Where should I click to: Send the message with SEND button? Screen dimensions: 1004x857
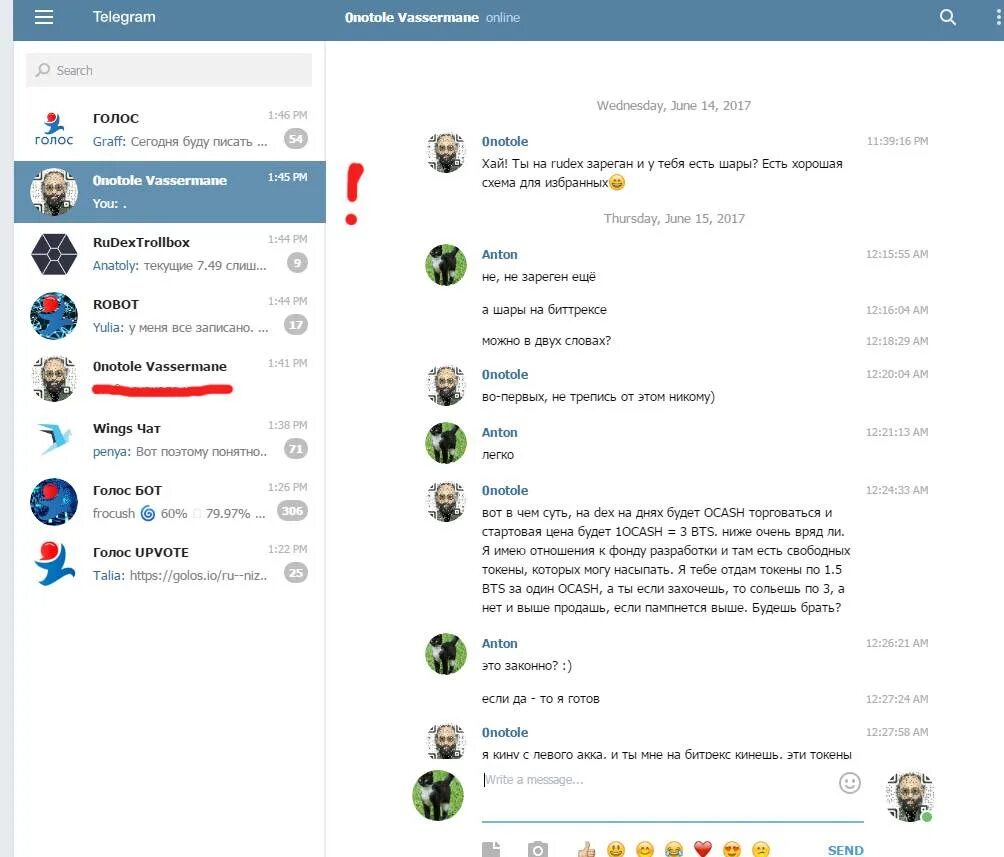coord(845,850)
